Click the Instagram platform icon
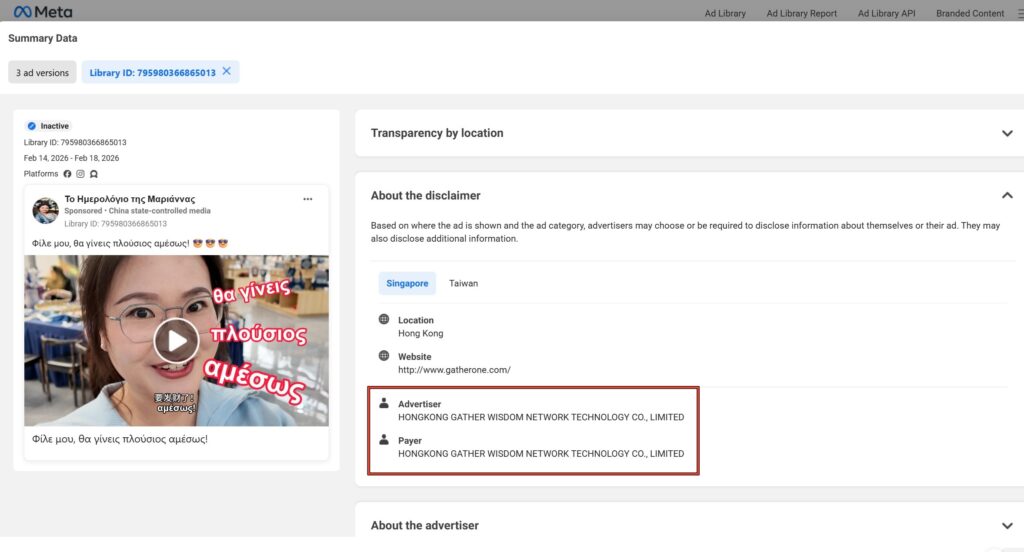This screenshot has width=1024, height=552. [81, 174]
